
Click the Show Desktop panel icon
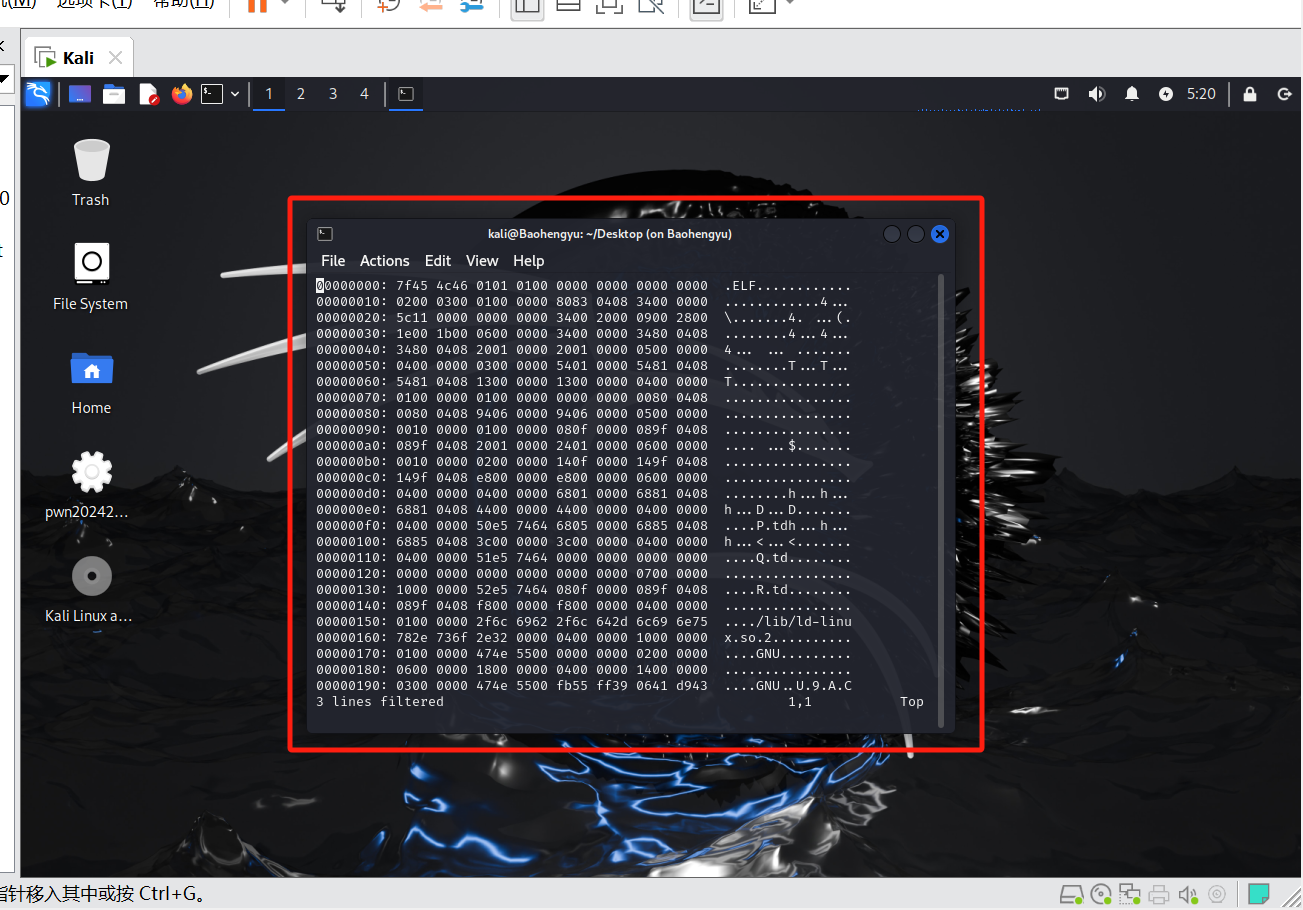[80, 94]
